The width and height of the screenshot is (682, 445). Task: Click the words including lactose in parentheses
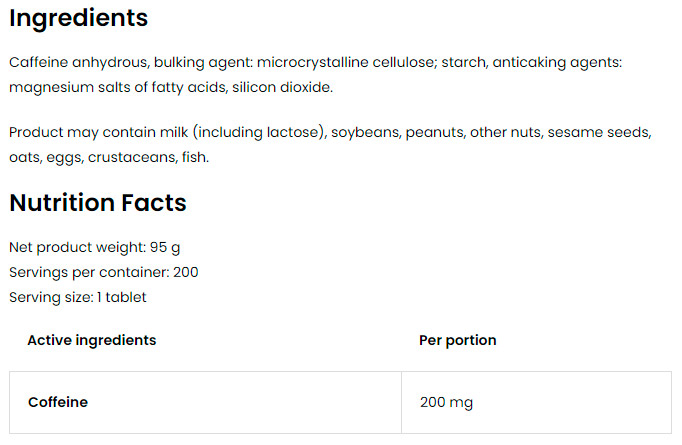[x=258, y=132]
